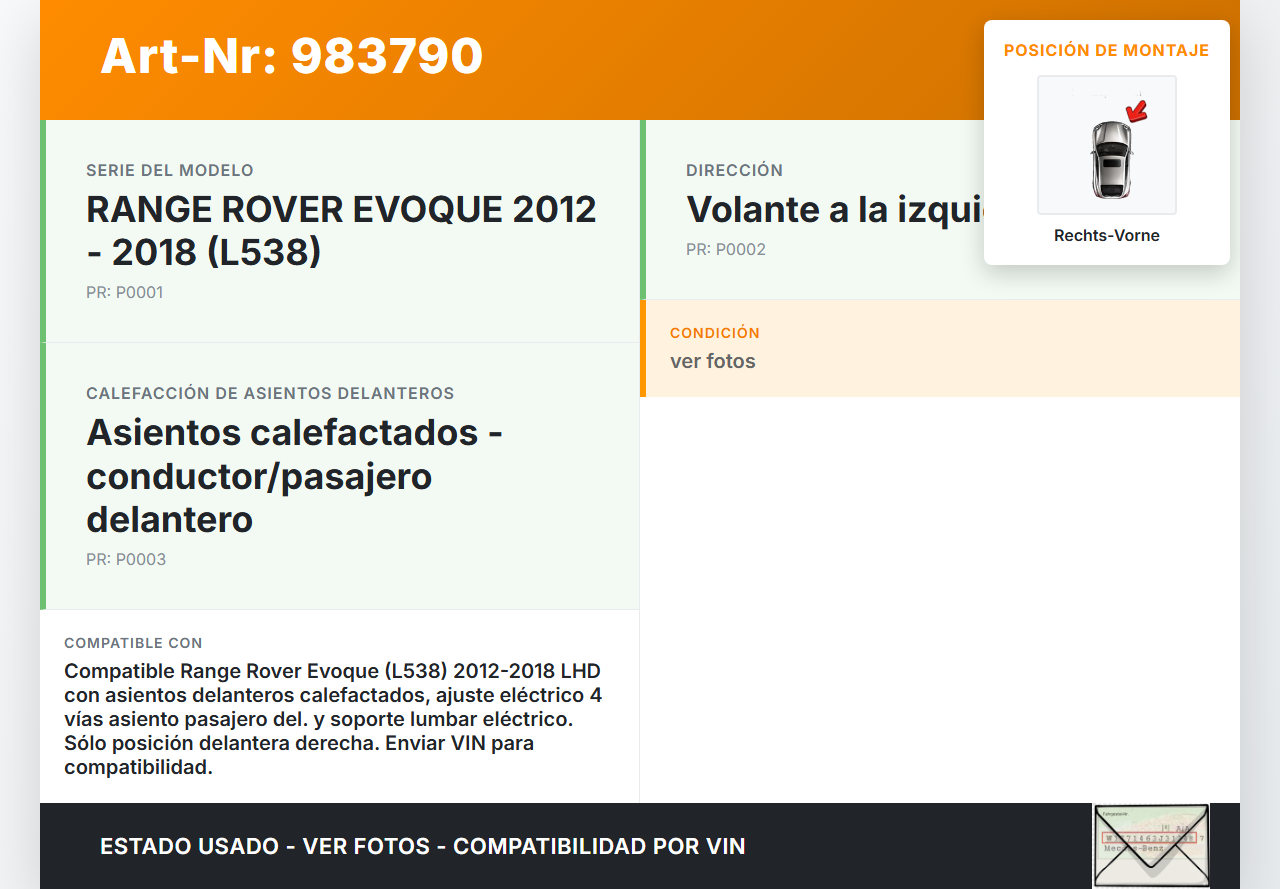Click the 'SERIE DEL MODELO' label
The height and width of the screenshot is (889, 1280).
coord(170,170)
